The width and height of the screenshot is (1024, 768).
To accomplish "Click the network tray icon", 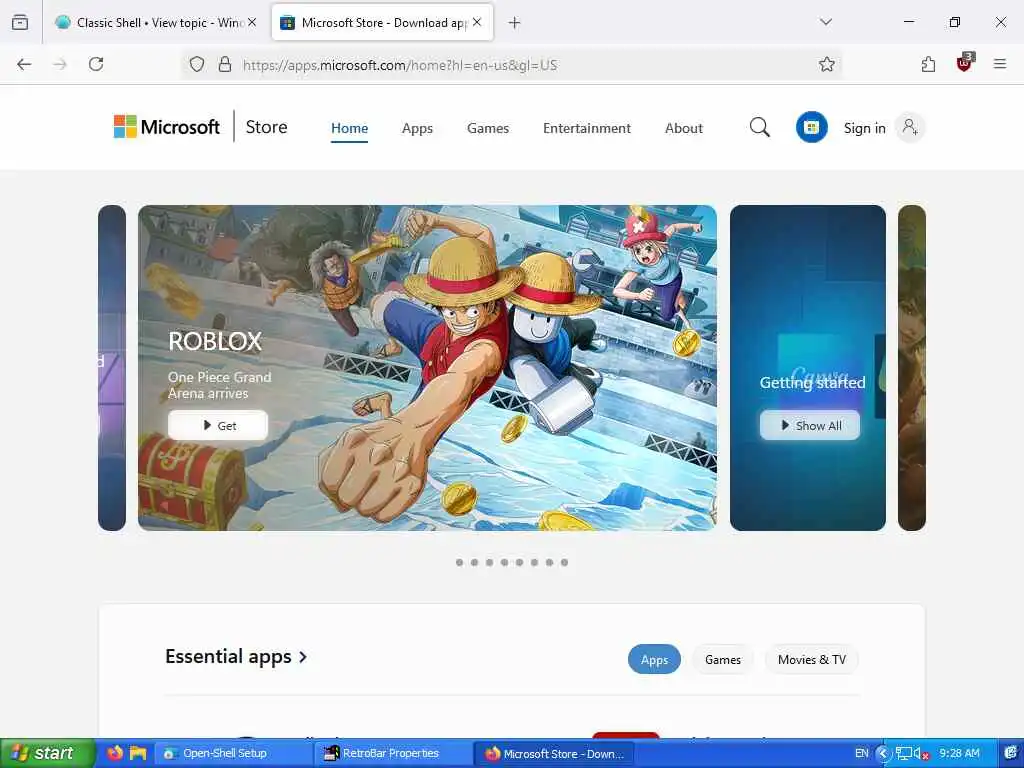I will (904, 753).
